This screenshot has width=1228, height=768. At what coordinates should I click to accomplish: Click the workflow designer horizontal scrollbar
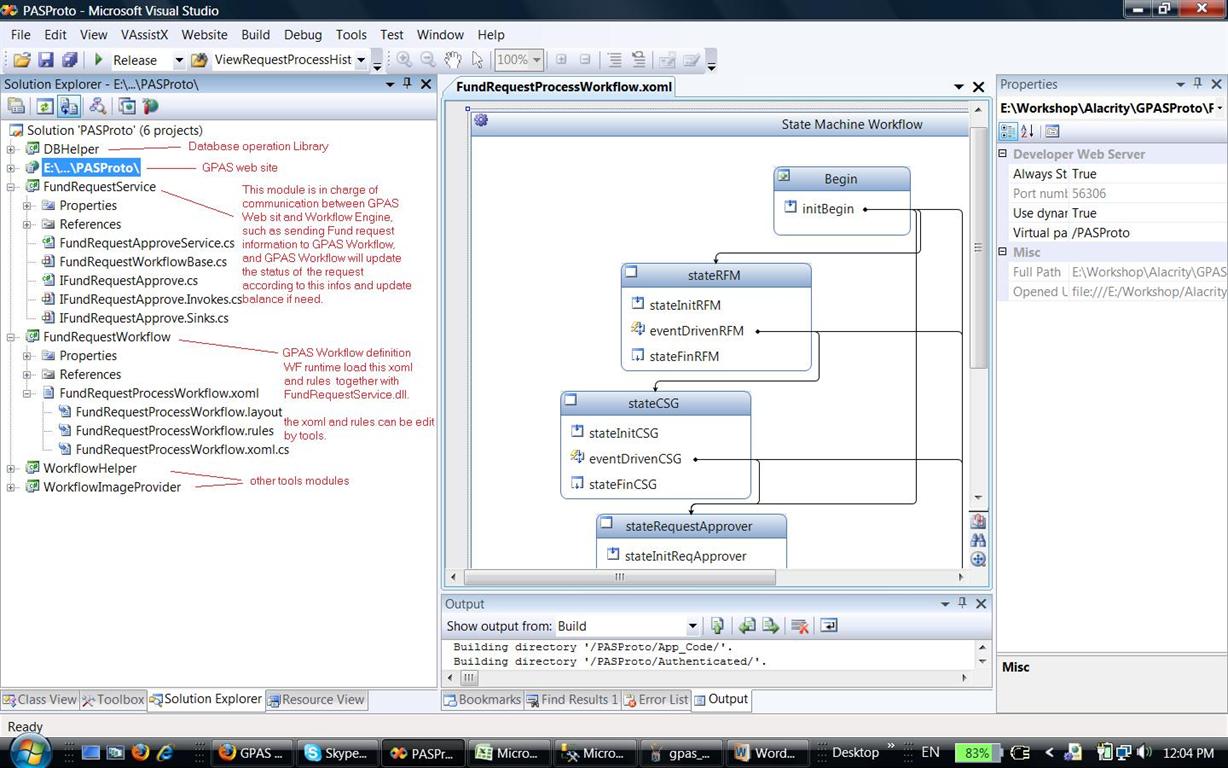point(620,577)
